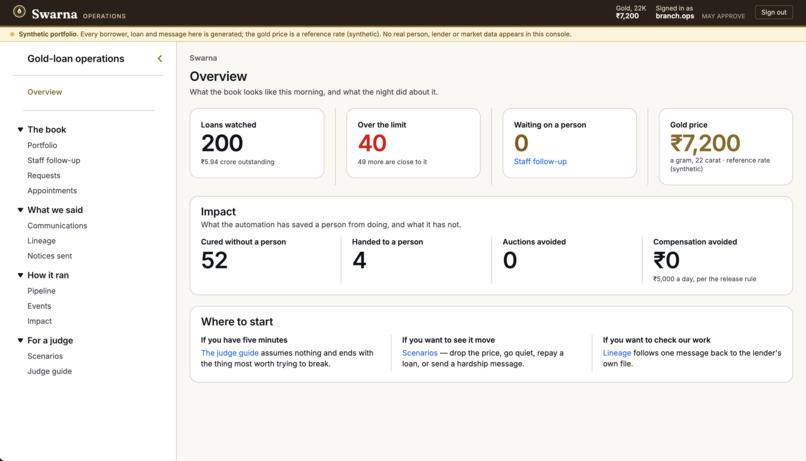The width and height of the screenshot is (806, 461).
Task: Collapse the Gold-loan operations sidebar
Action: (160, 59)
